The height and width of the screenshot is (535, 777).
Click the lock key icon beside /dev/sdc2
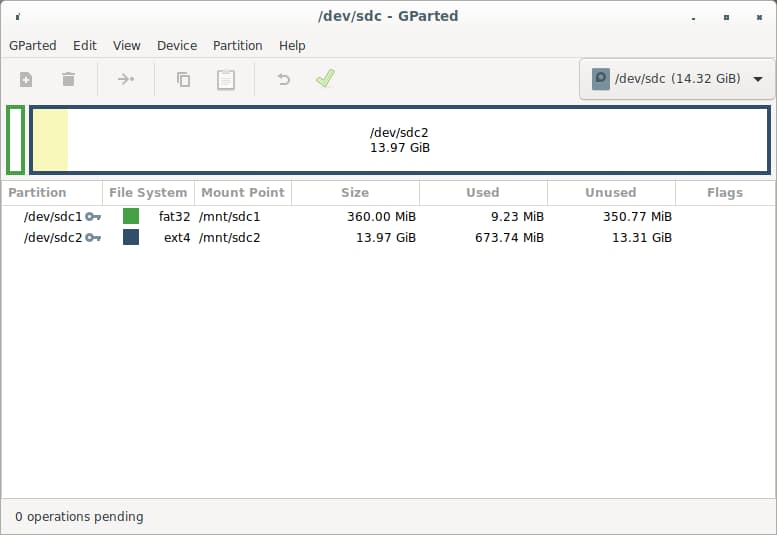click(93, 238)
